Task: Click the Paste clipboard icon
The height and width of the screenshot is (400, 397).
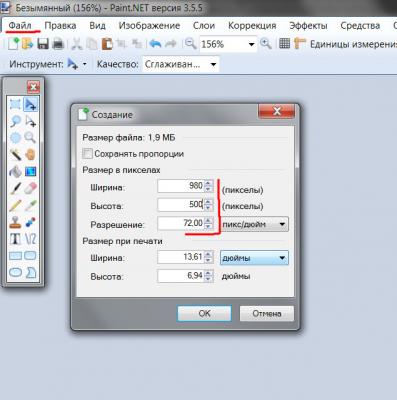Action: coord(107,44)
